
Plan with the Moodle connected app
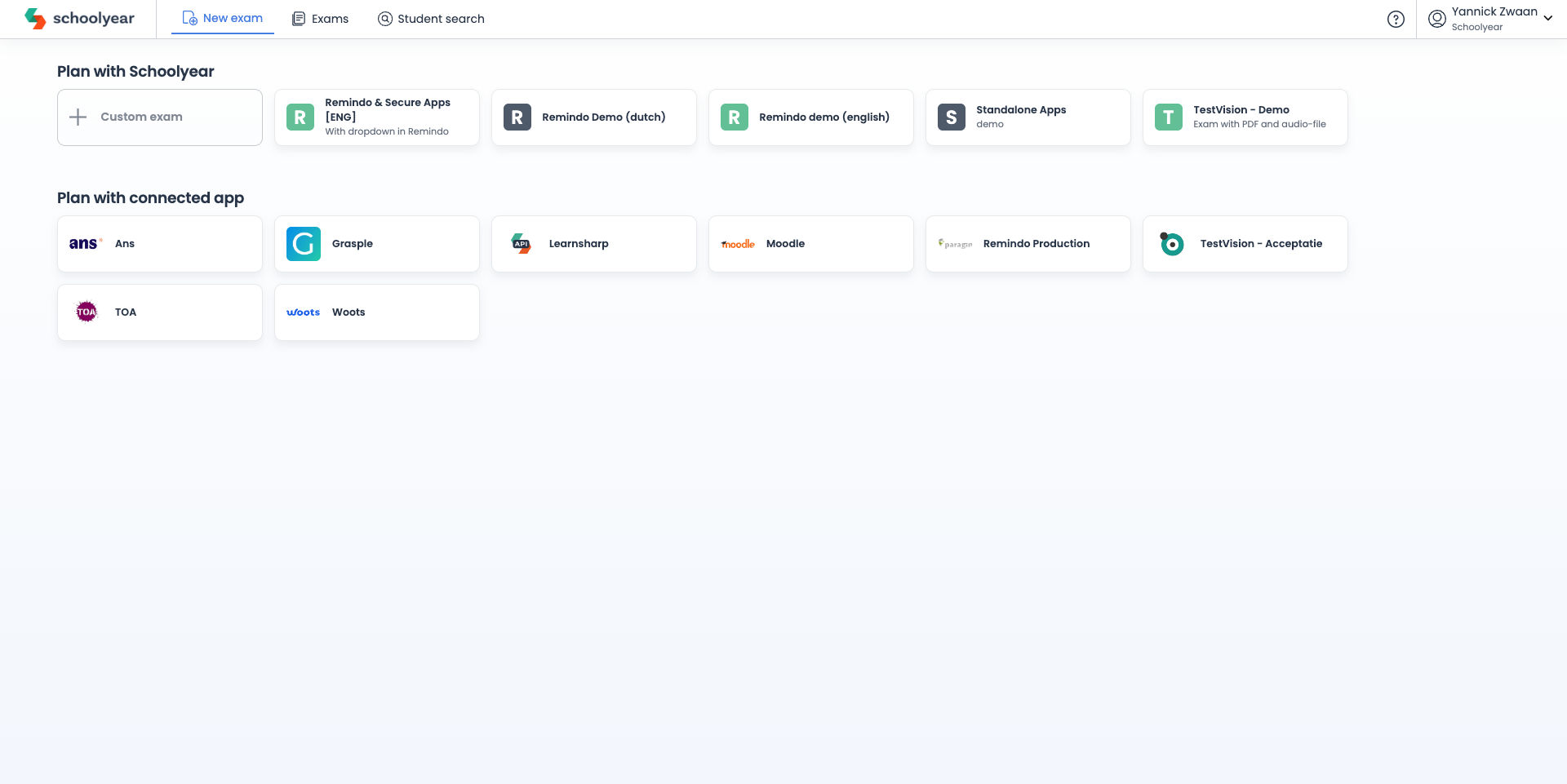click(811, 244)
